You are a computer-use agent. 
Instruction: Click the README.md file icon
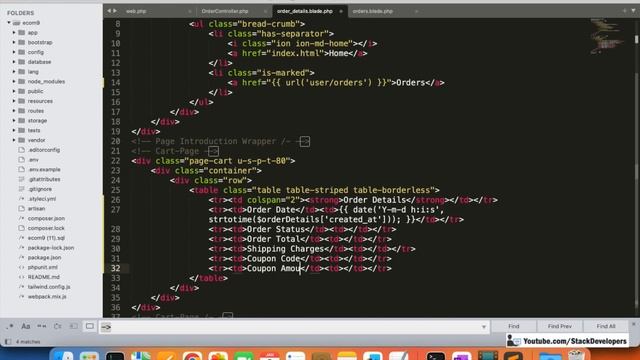pyautogui.click(x=22, y=277)
